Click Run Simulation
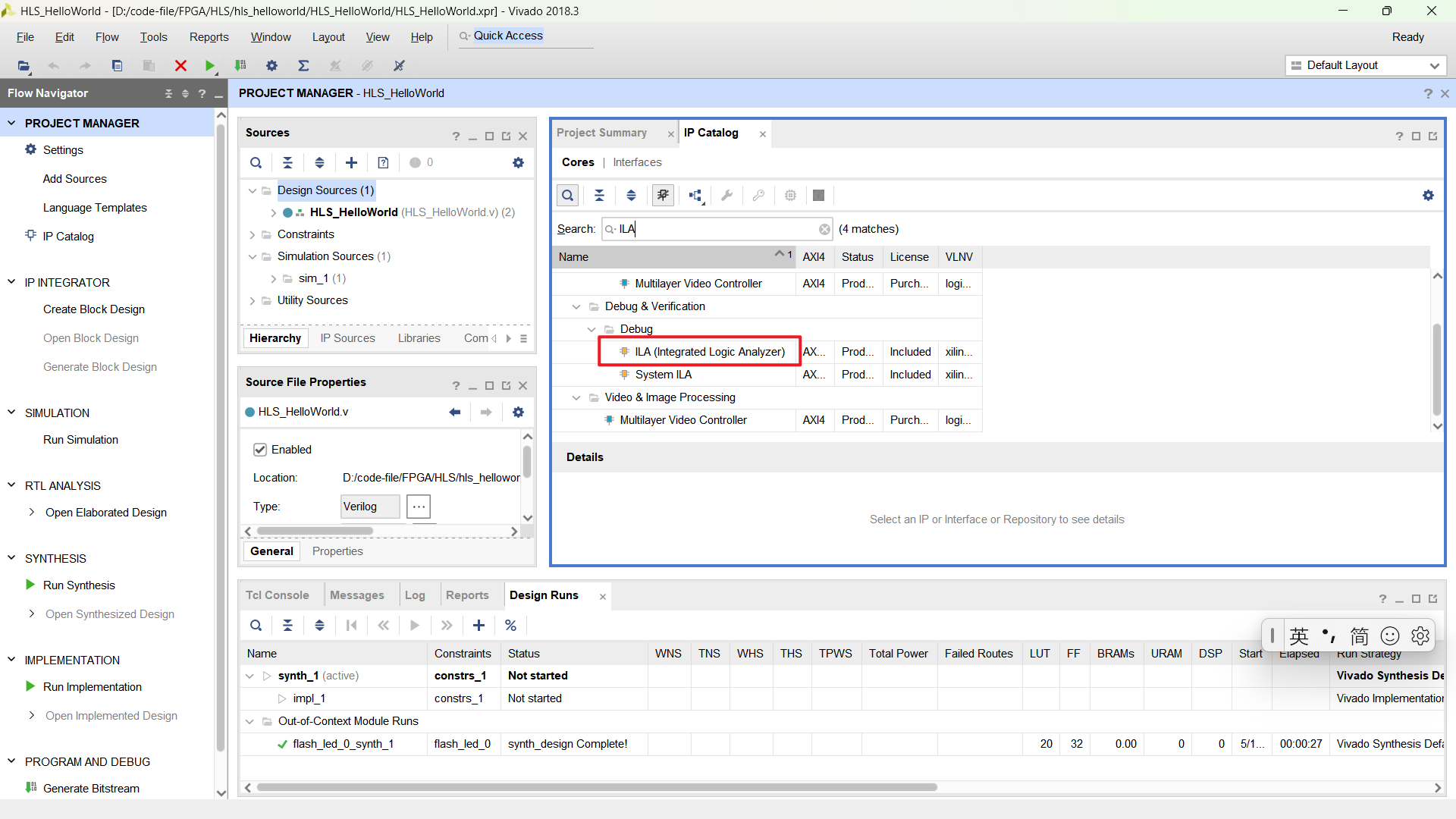The width and height of the screenshot is (1456, 819). [80, 440]
